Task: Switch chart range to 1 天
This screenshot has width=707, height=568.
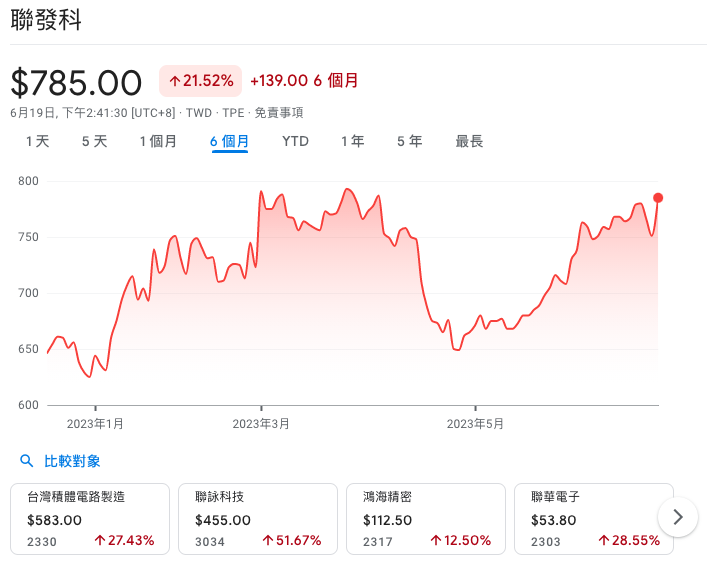Action: 37,142
